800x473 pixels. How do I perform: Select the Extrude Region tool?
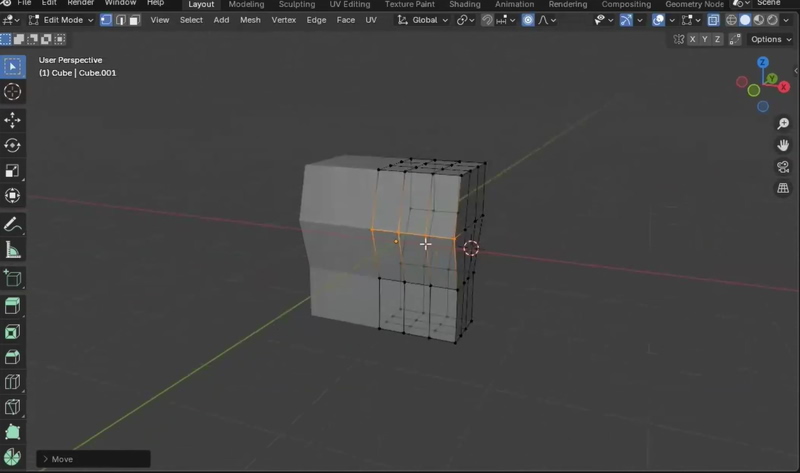pyautogui.click(x=13, y=306)
